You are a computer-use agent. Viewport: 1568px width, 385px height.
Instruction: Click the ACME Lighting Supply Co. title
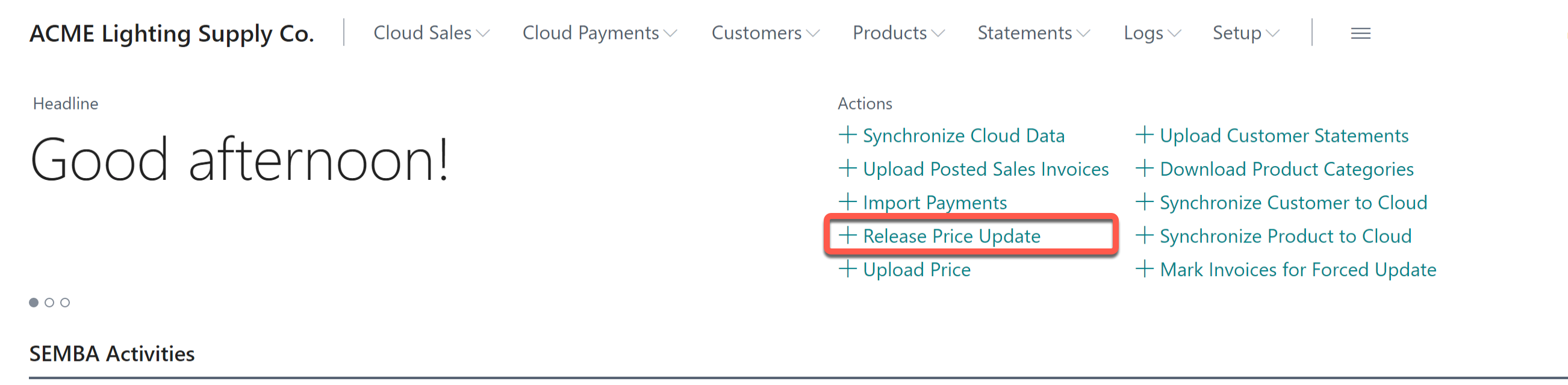[x=172, y=34]
